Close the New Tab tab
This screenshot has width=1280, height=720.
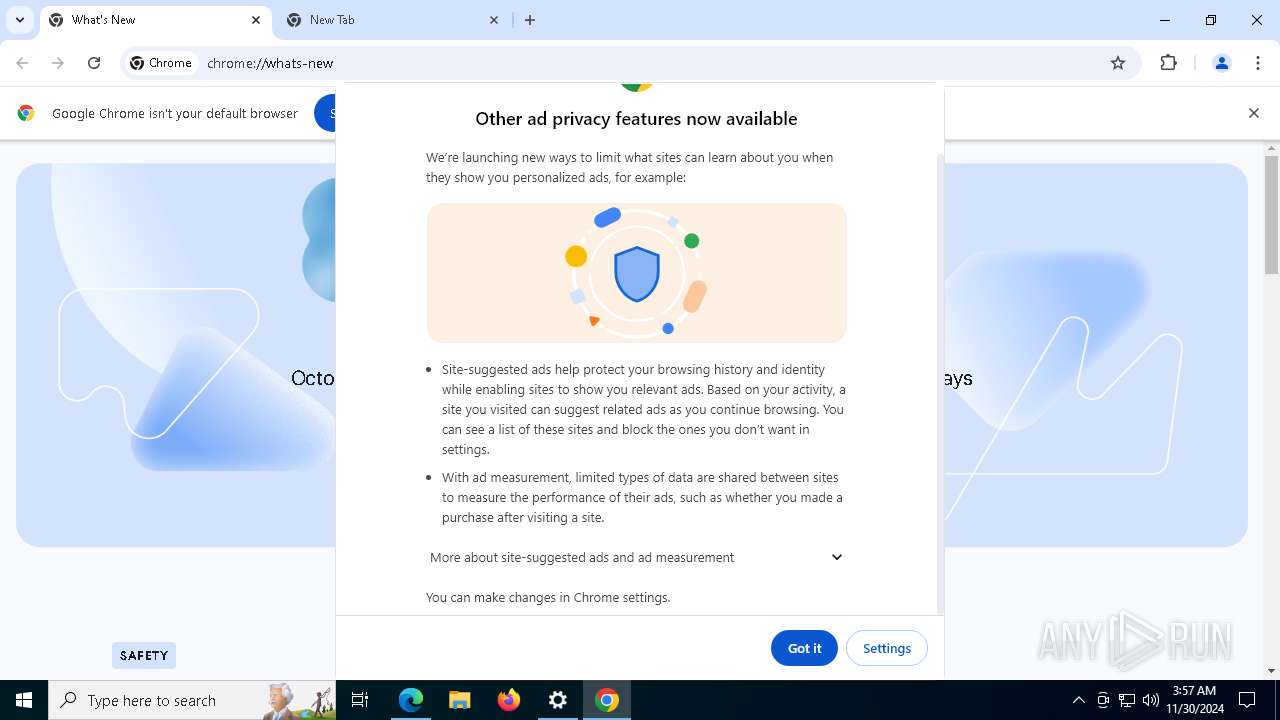494,20
